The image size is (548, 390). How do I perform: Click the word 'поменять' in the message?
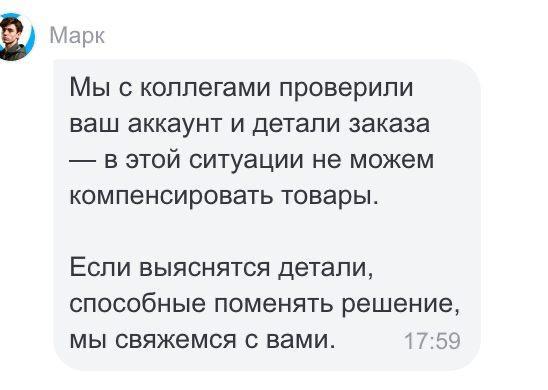(274, 305)
